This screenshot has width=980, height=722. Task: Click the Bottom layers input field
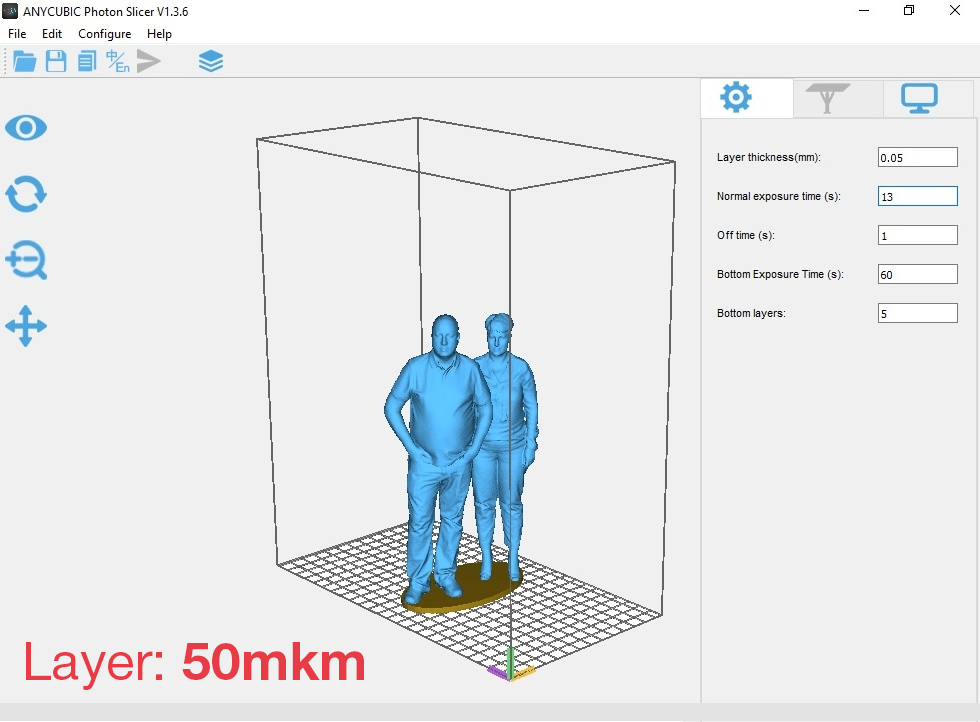tap(918, 313)
